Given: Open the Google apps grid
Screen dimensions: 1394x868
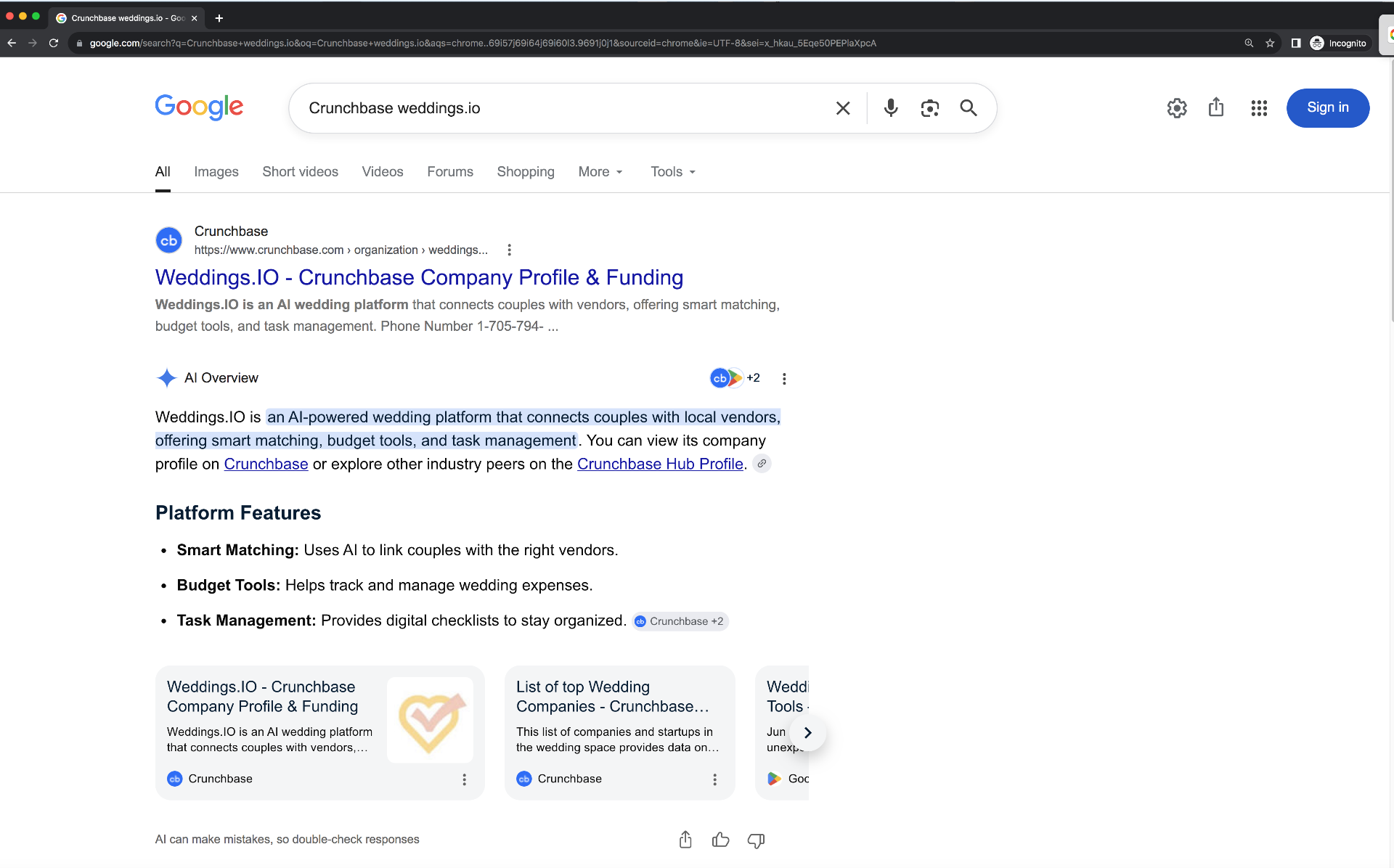Looking at the screenshot, I should tap(1259, 108).
